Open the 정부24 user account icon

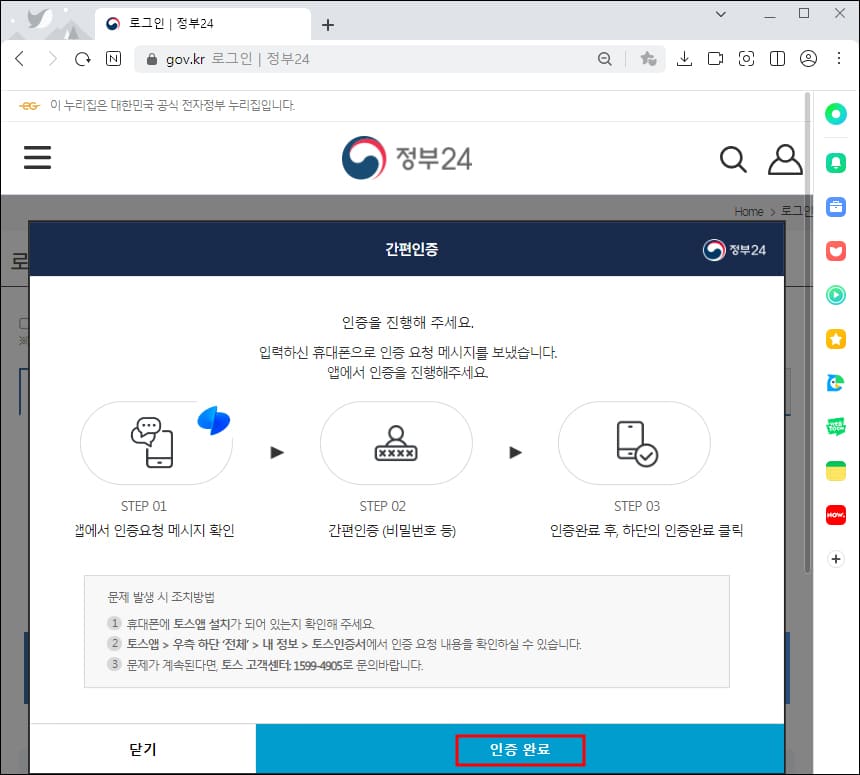click(786, 158)
